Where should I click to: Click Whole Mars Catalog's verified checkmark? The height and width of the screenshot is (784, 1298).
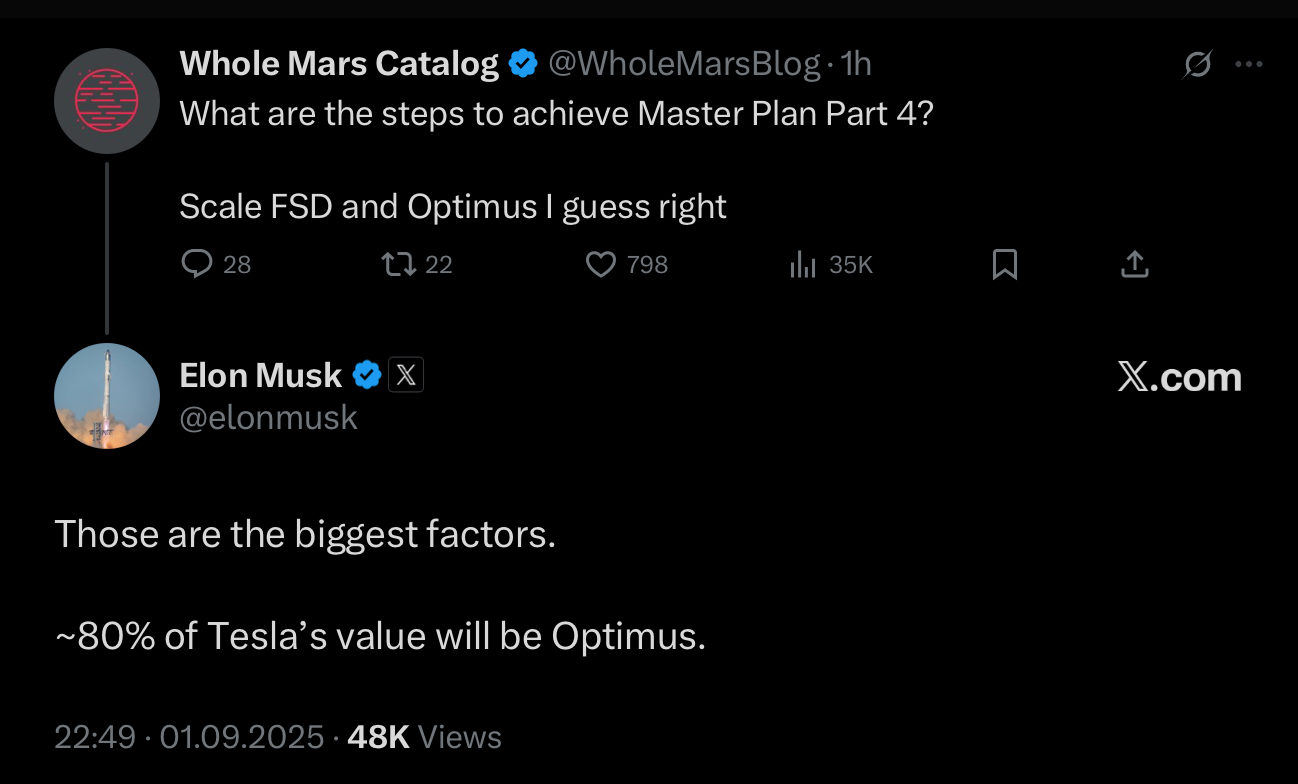pos(522,62)
